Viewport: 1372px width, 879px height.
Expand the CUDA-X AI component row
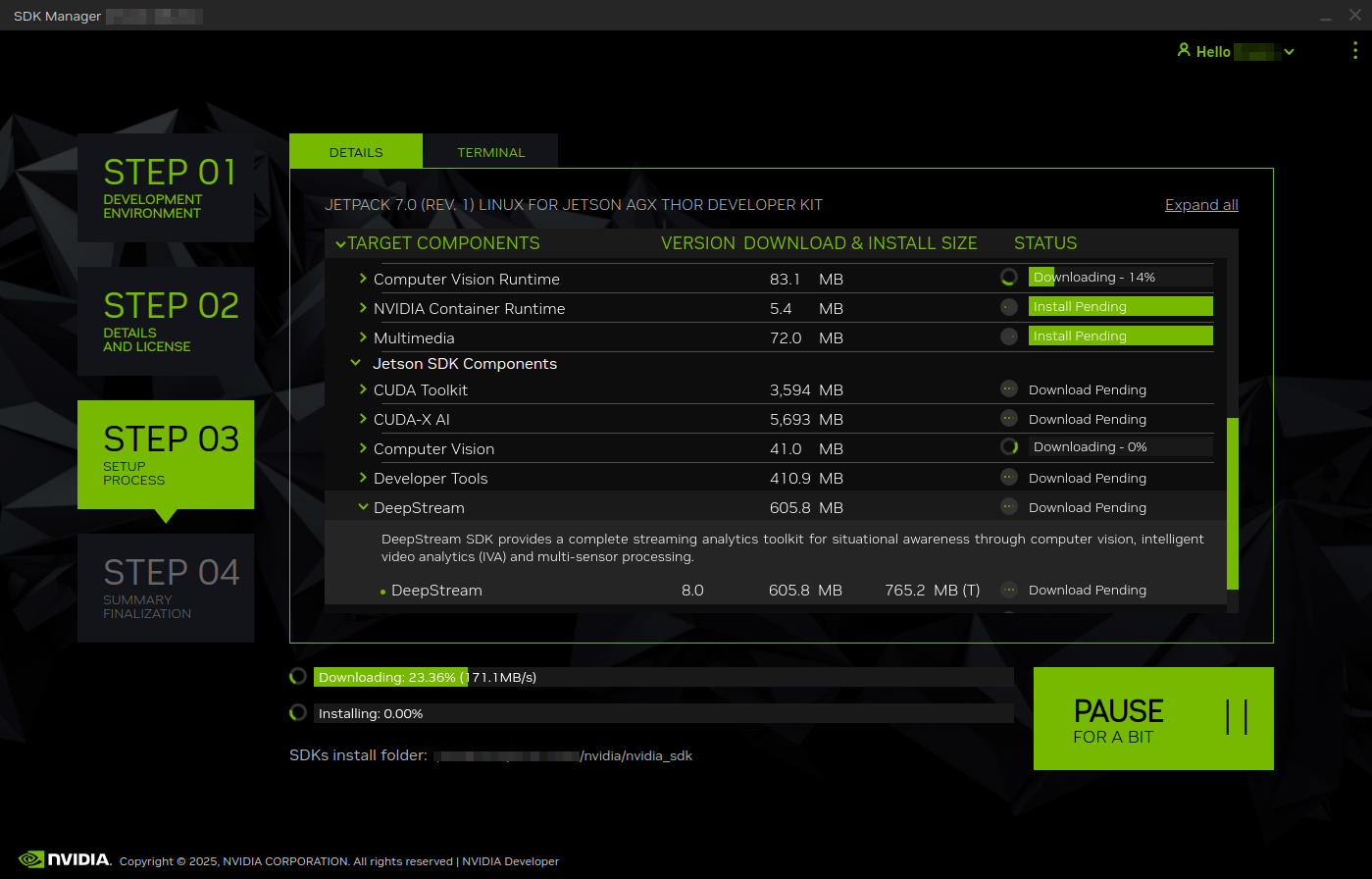[362, 419]
